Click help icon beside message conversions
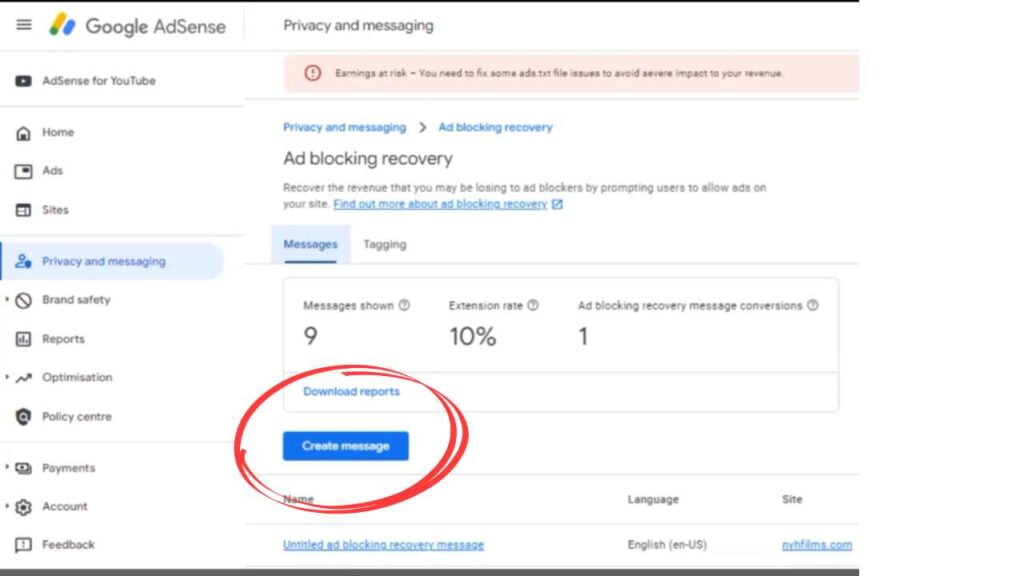This screenshot has width=1024, height=576. pyautogui.click(x=812, y=305)
